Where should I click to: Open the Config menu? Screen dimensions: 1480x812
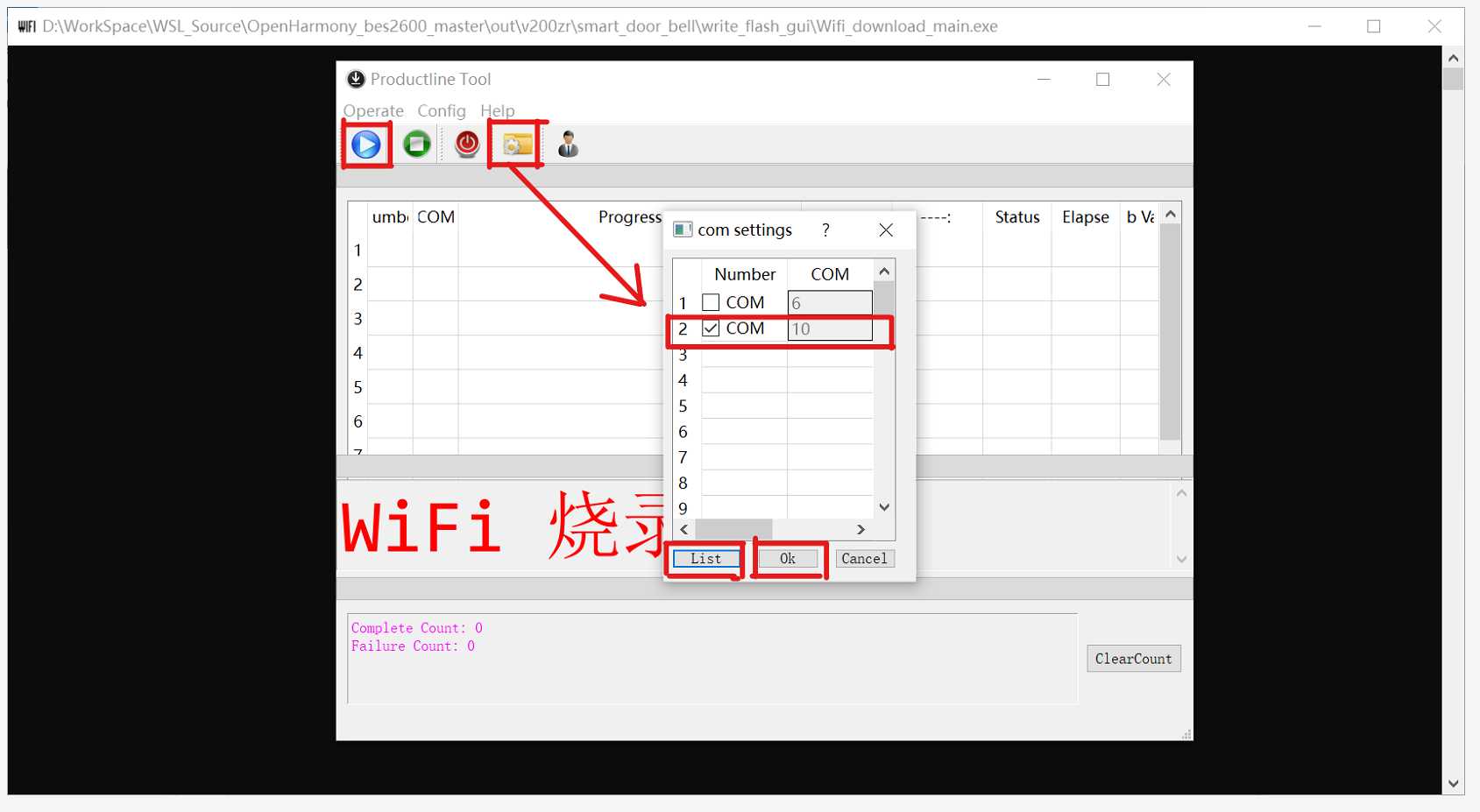442,111
